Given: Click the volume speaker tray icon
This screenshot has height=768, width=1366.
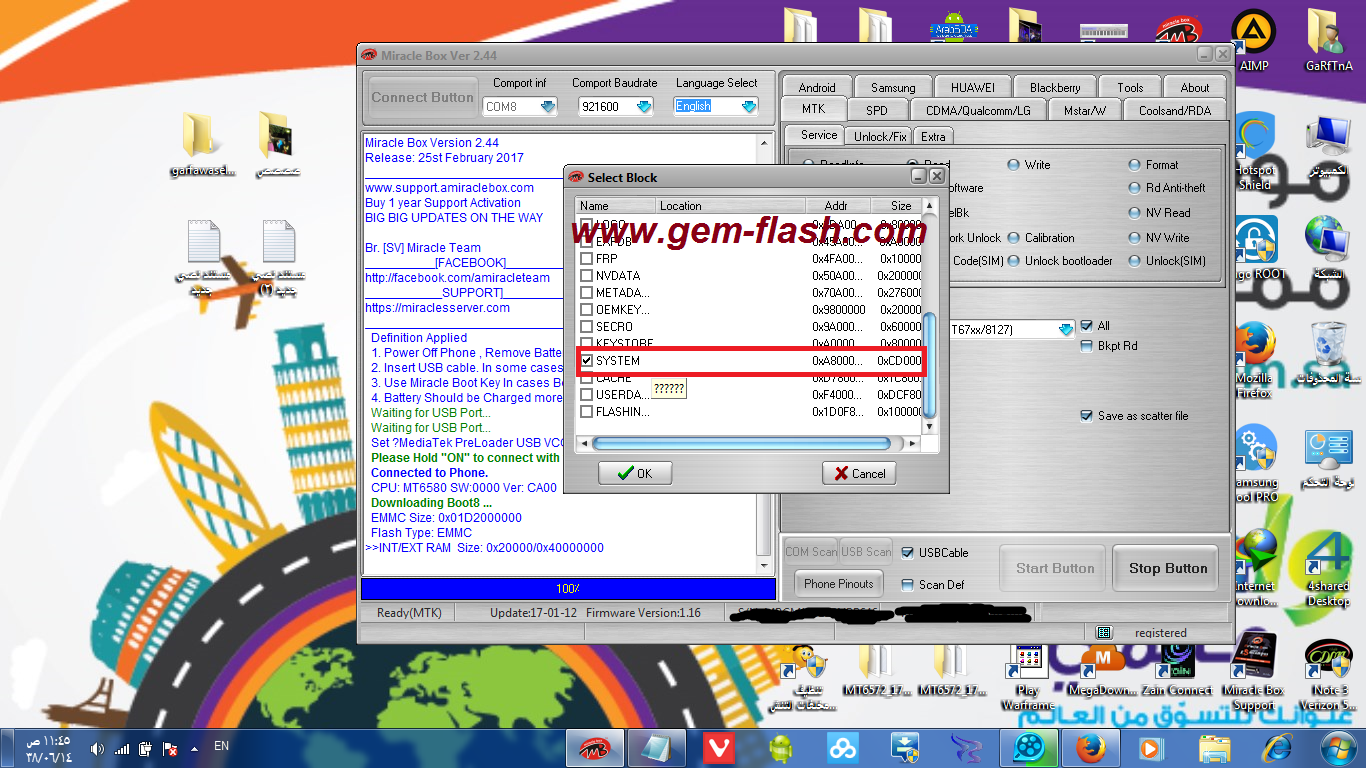Looking at the screenshot, I should pos(97,748).
